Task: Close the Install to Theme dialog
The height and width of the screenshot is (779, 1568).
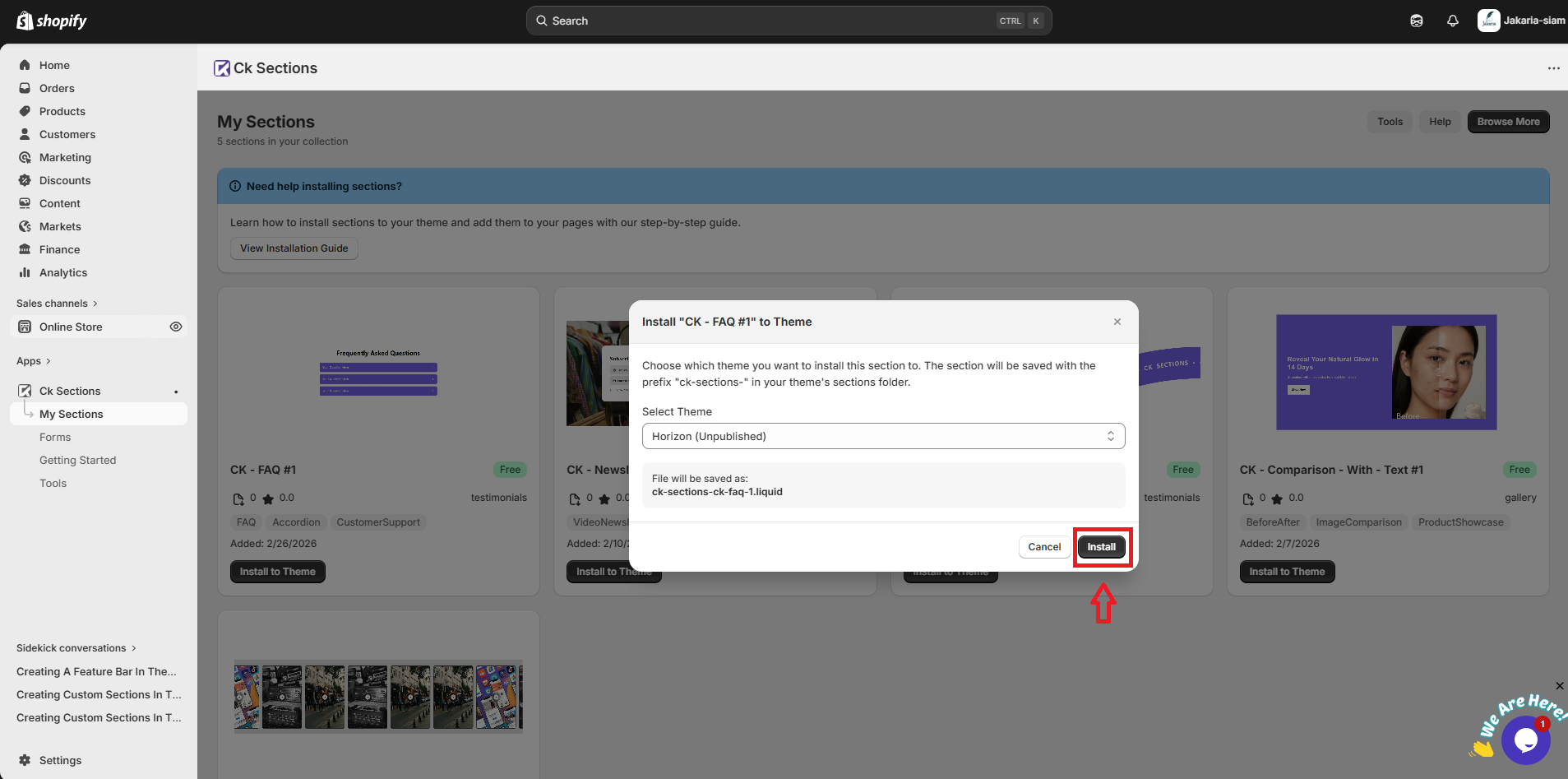Action: [x=1117, y=322]
